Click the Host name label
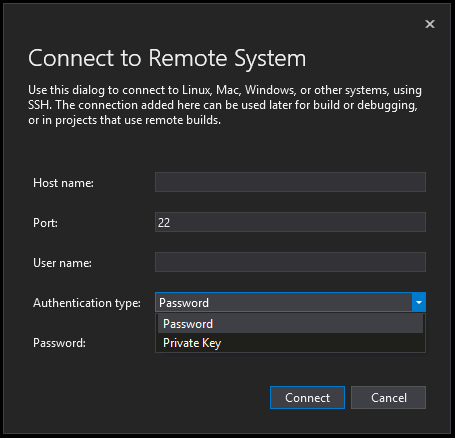 (63, 183)
